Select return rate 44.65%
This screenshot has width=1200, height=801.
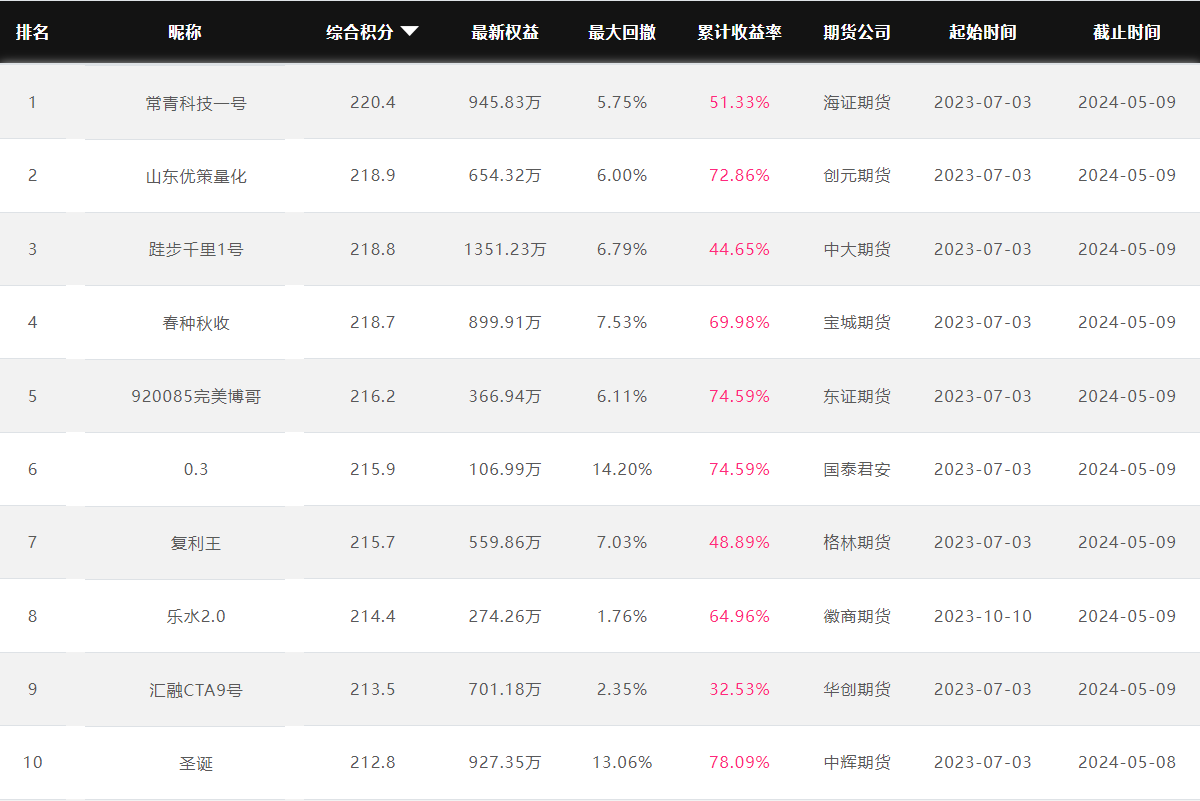(740, 249)
